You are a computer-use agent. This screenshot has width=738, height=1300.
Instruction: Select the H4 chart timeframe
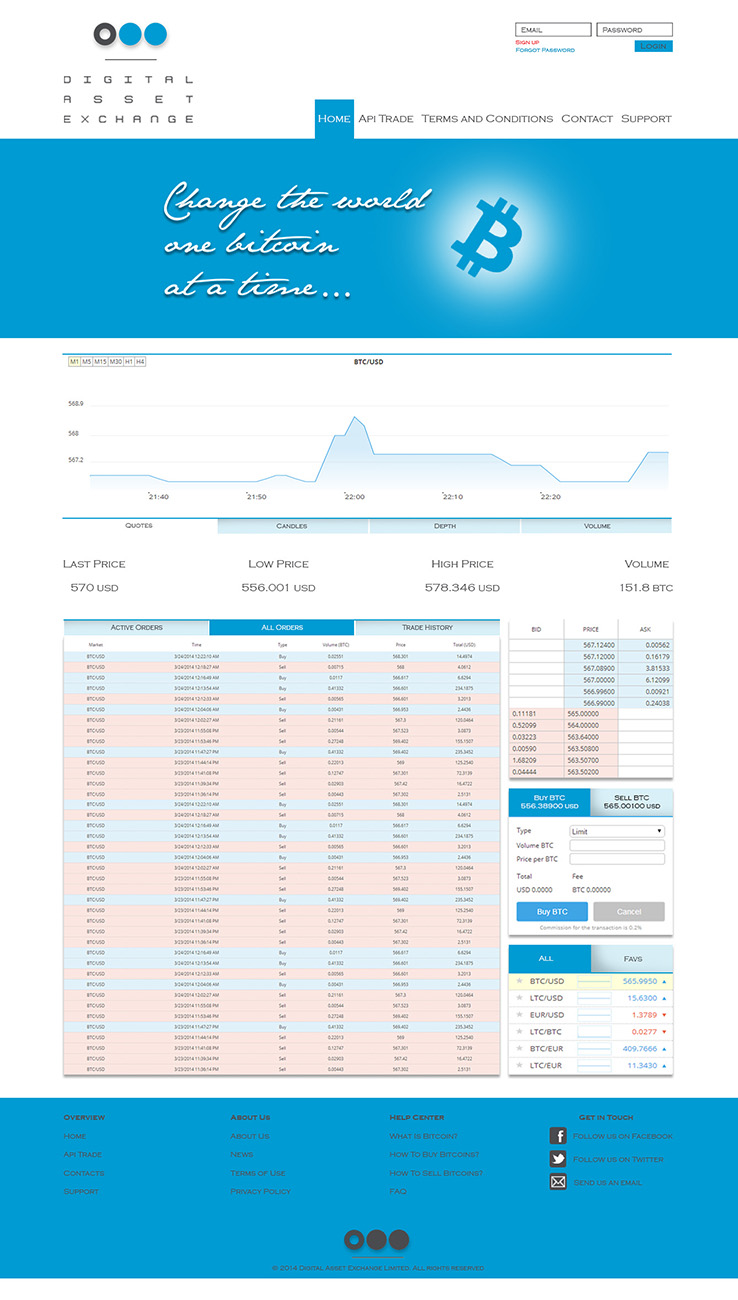click(x=140, y=361)
